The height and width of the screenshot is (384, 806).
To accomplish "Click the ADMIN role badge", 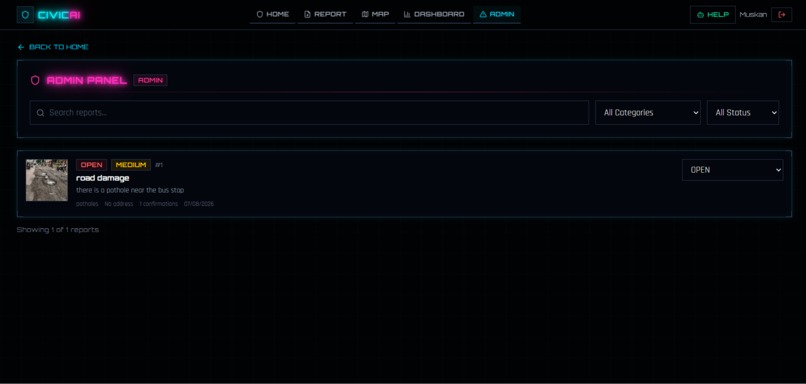I will pos(150,80).
